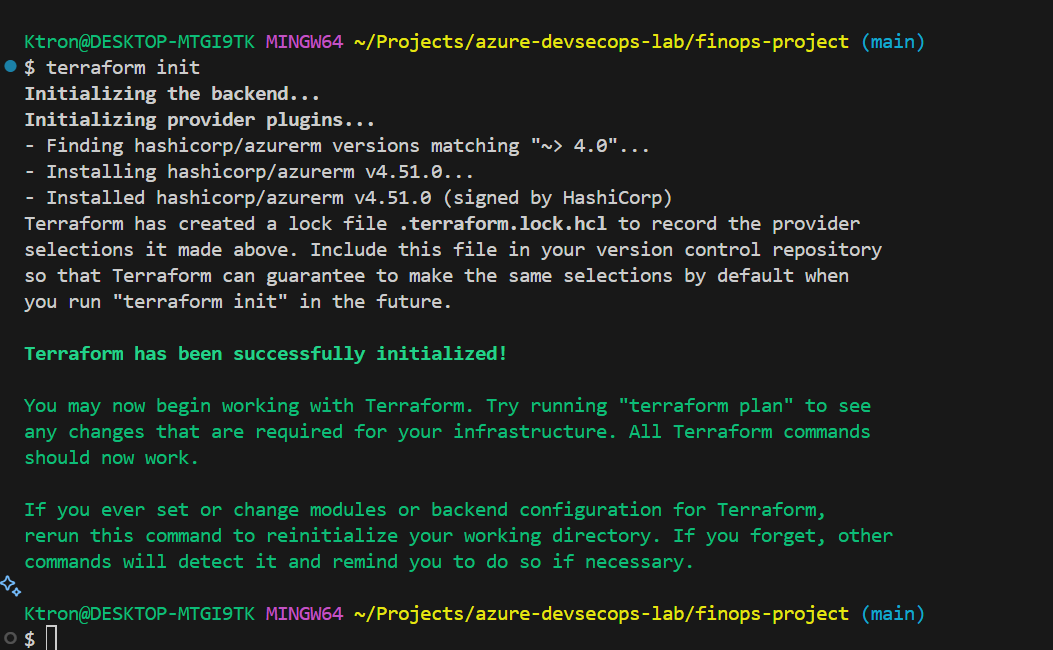Click MINGW64 in the bottom prompt

point(304,613)
